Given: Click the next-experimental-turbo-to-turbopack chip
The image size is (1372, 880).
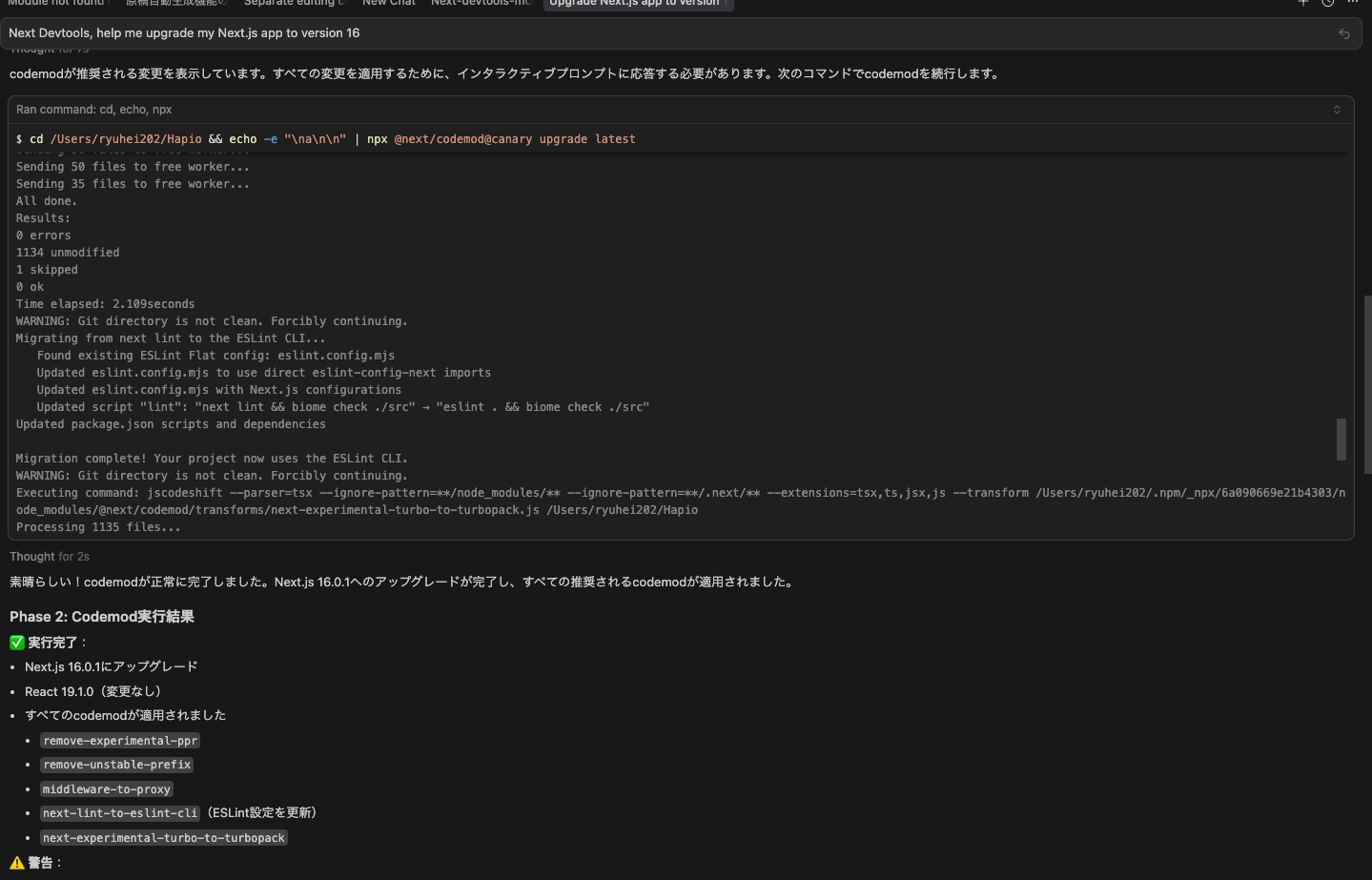Looking at the screenshot, I should (163, 837).
